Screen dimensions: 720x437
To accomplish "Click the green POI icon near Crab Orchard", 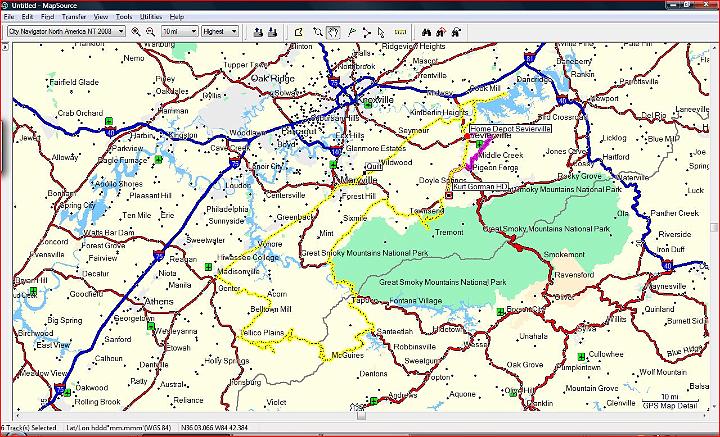I will pyautogui.click(x=109, y=121).
